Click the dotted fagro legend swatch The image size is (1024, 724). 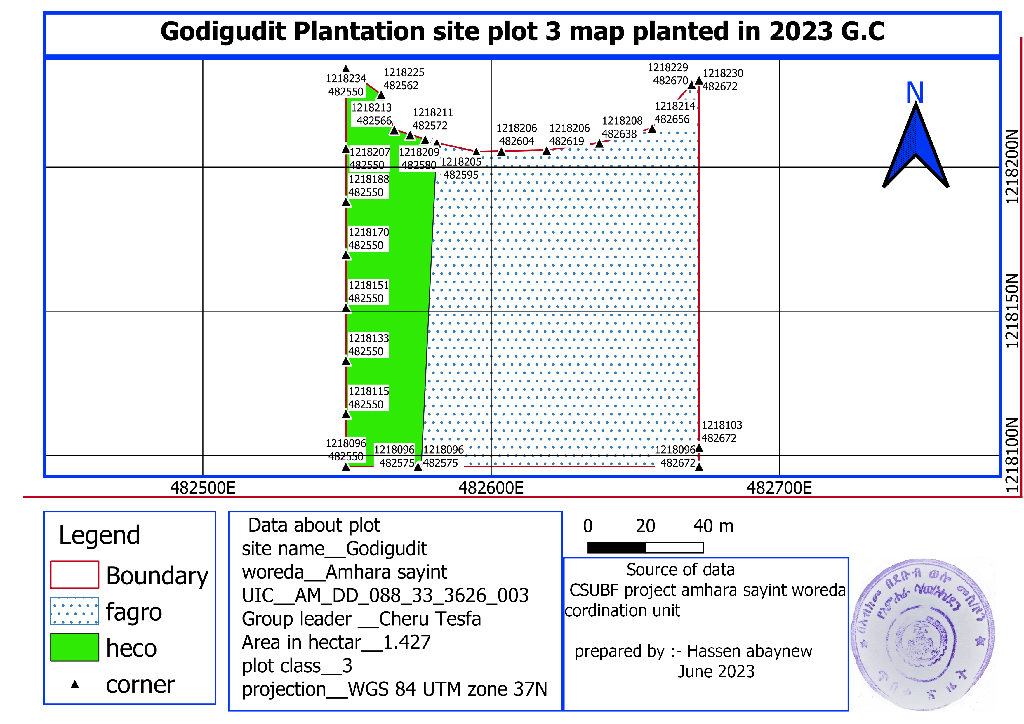pos(74,611)
